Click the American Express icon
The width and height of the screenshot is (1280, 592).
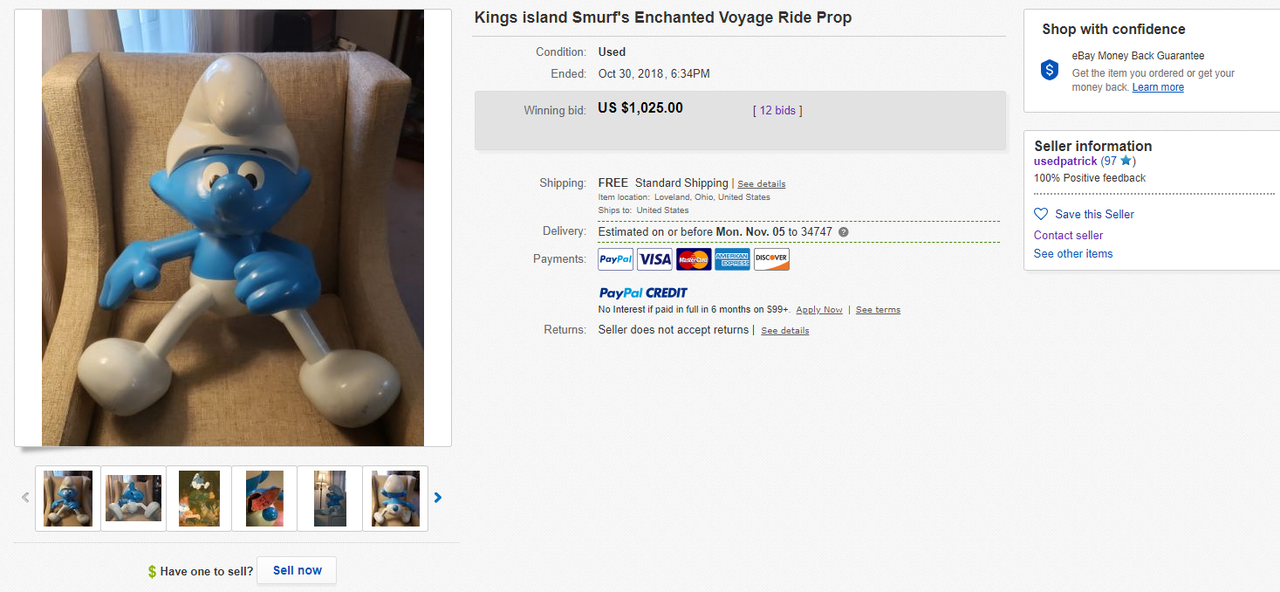click(732, 260)
